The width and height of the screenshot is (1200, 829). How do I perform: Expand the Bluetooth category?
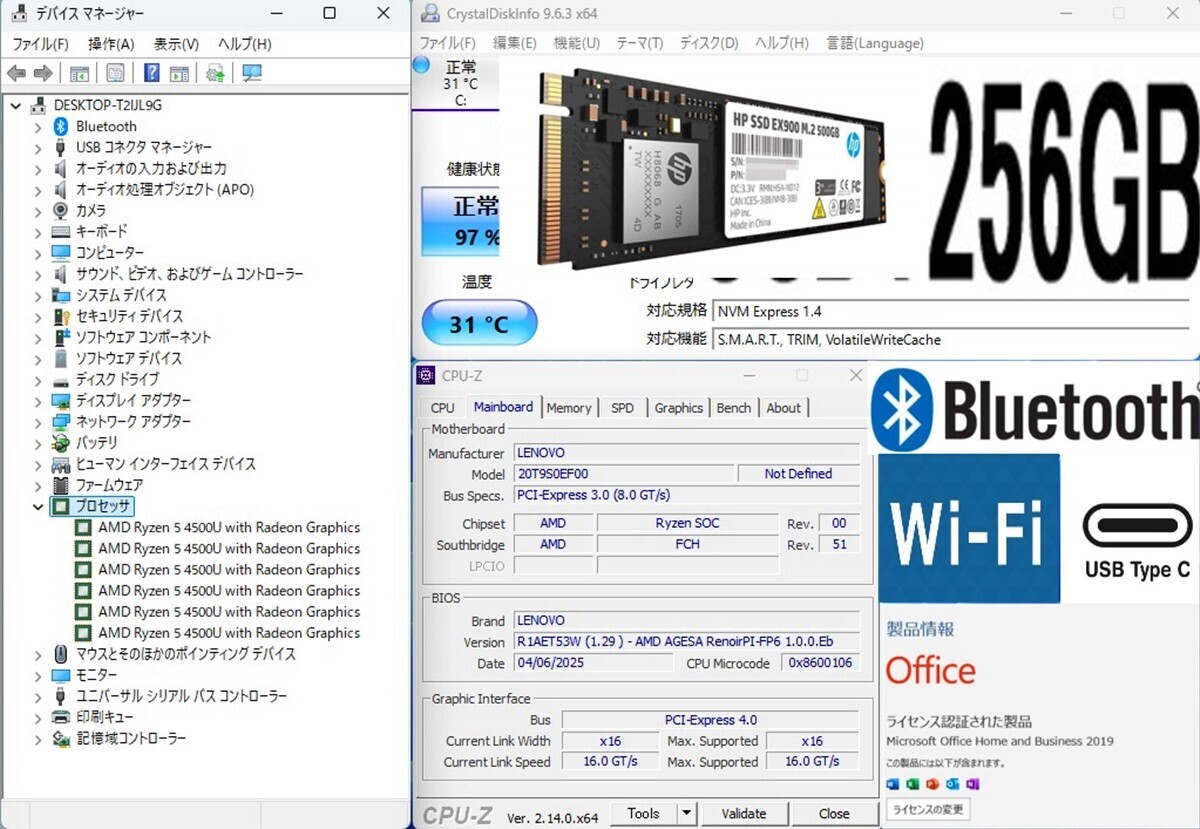pyautogui.click(x=38, y=127)
